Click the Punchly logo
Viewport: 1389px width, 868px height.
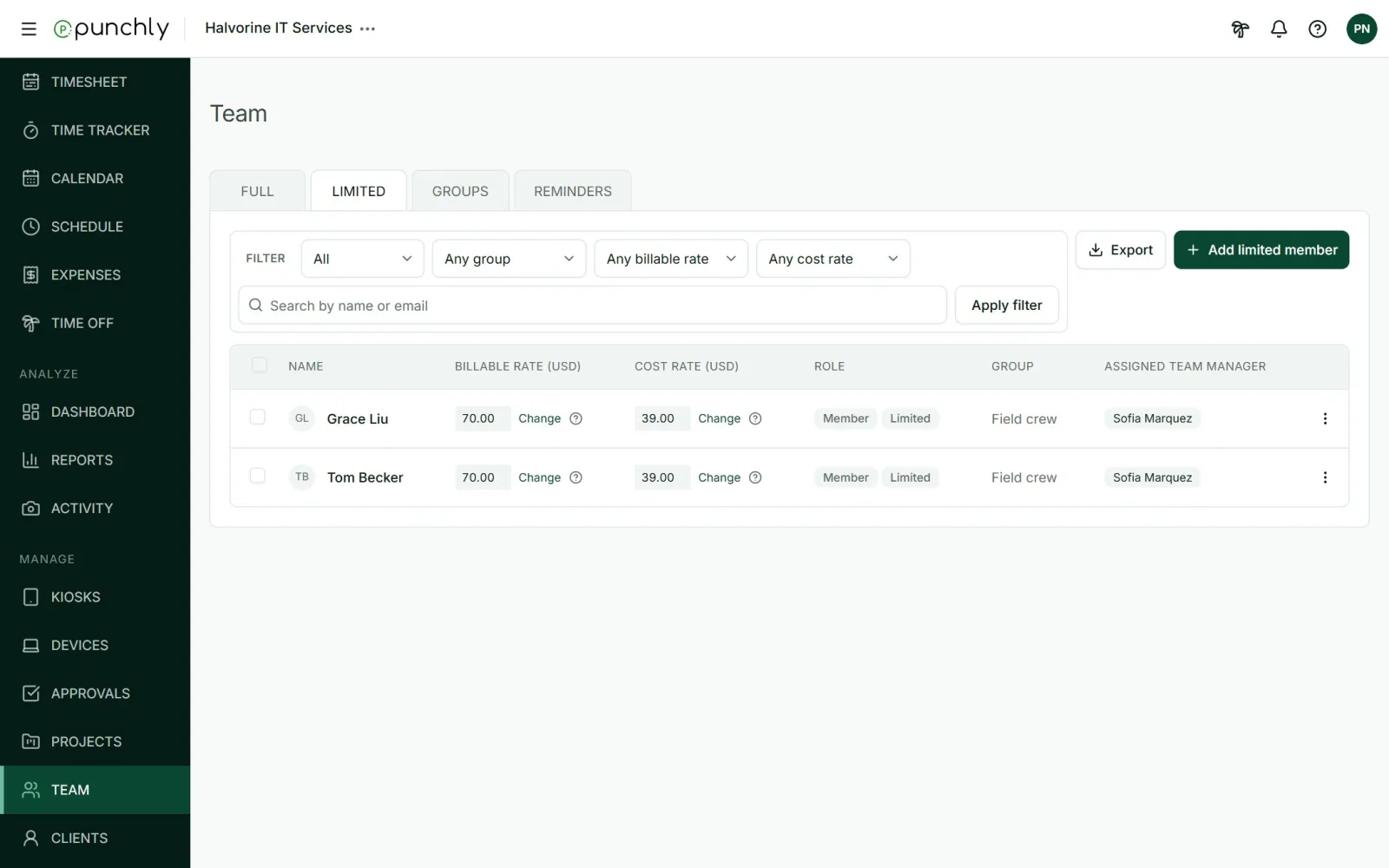coord(111,29)
